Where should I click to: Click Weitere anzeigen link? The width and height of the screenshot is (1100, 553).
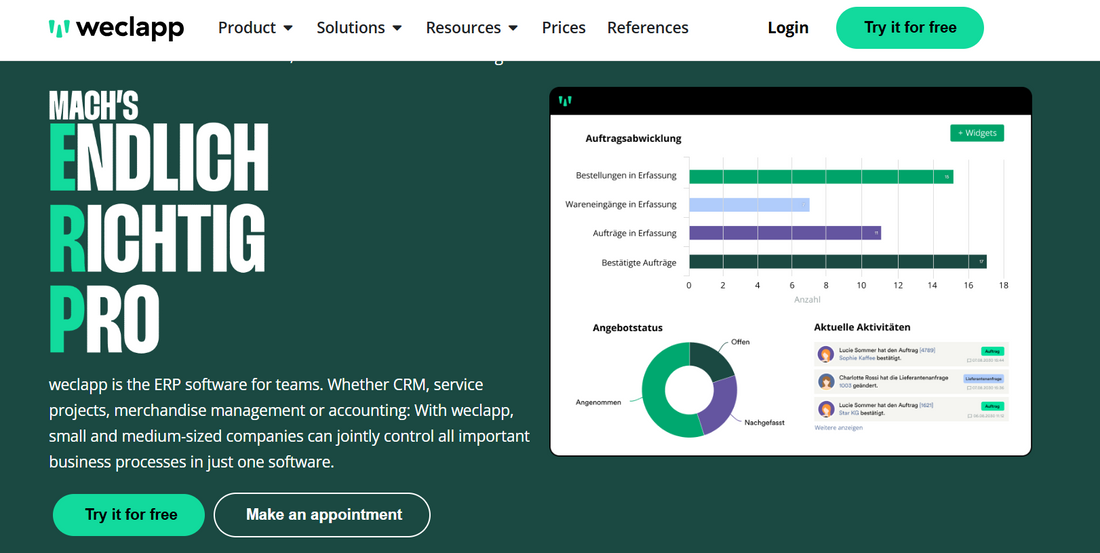(x=838, y=427)
